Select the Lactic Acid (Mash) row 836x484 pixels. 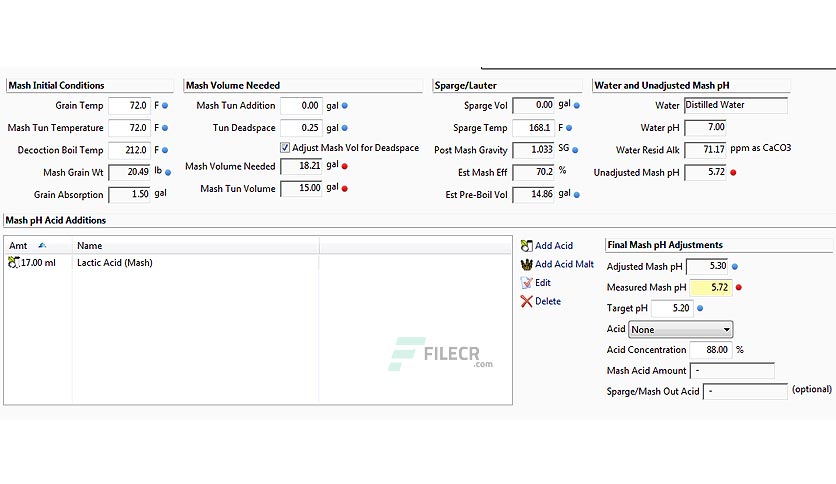pos(258,262)
